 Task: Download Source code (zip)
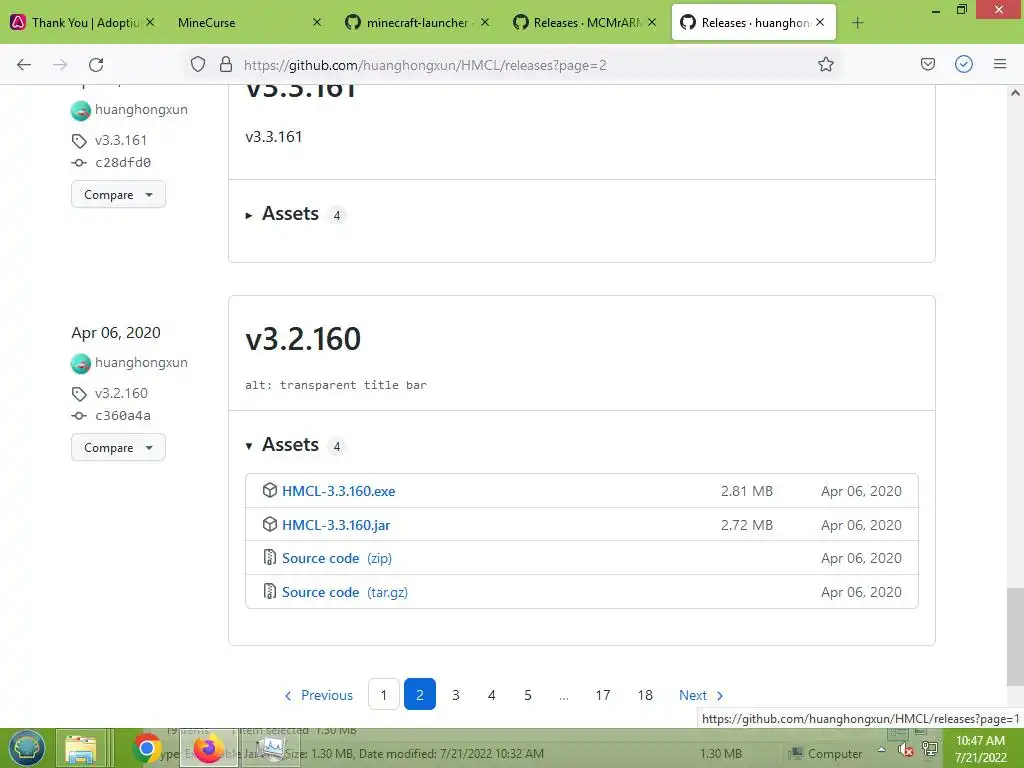[337, 558]
